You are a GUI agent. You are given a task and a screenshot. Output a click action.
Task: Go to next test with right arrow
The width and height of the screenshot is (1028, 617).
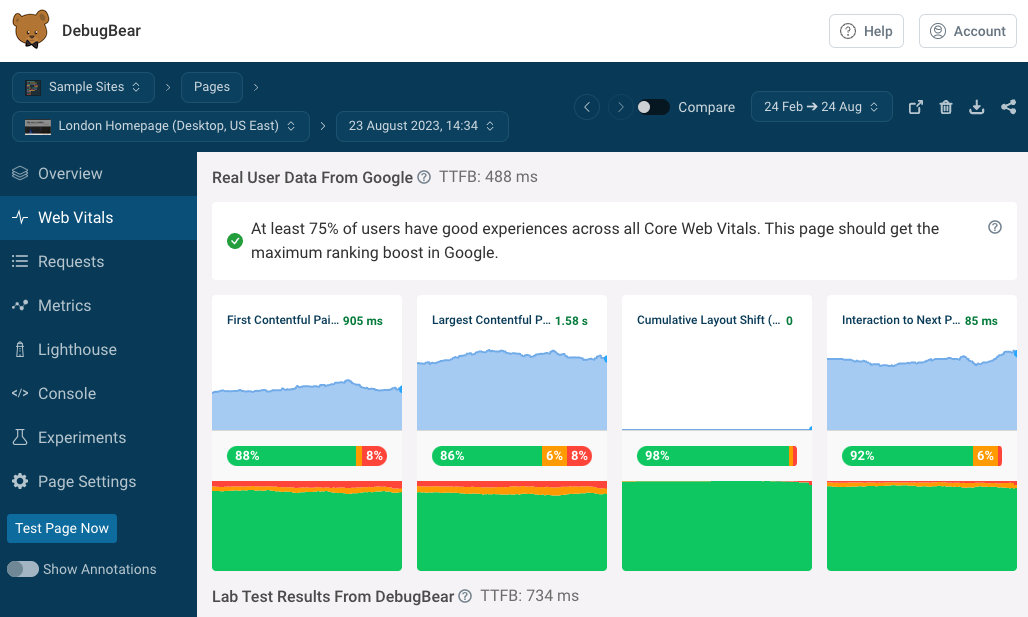(x=620, y=107)
